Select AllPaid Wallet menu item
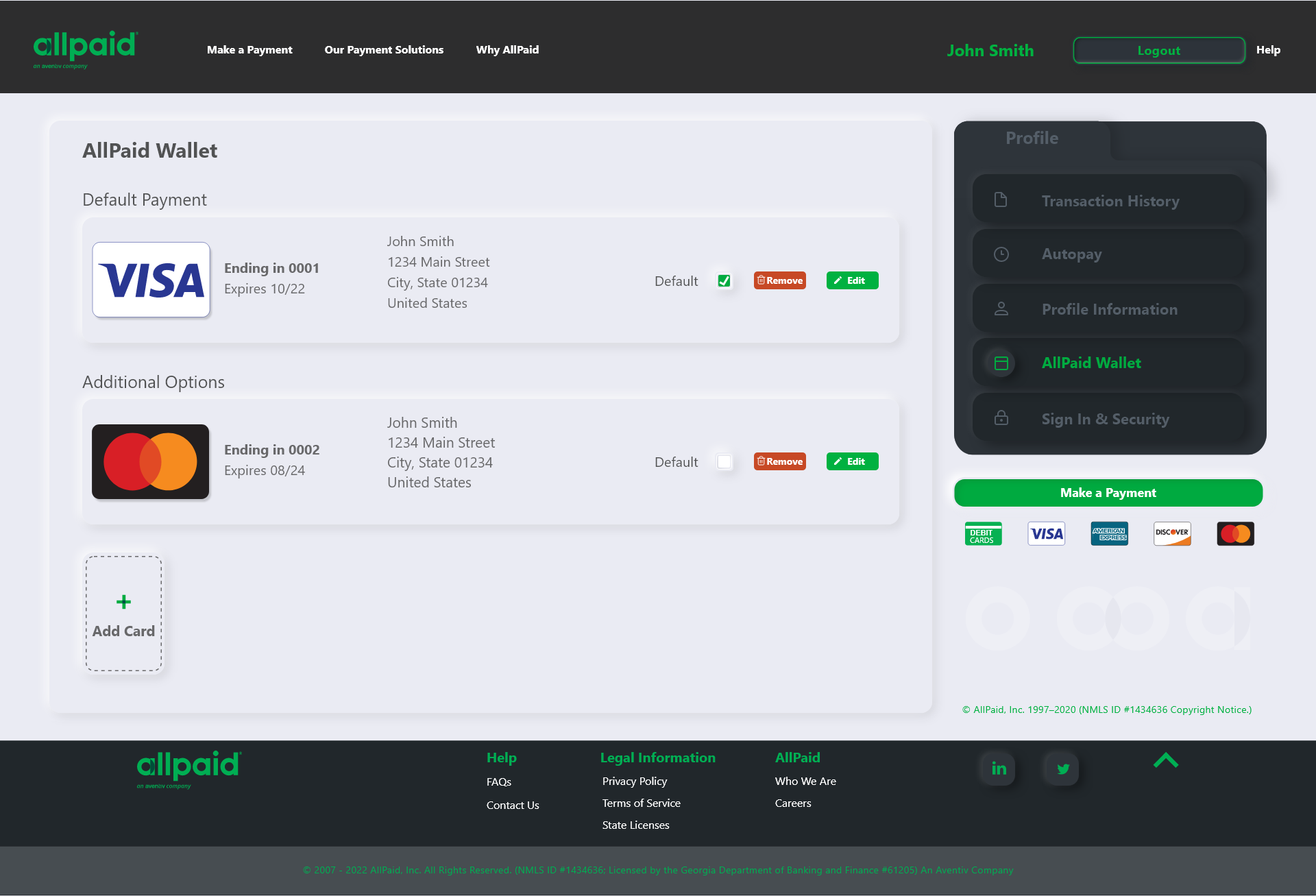The image size is (1316, 896). click(1108, 363)
